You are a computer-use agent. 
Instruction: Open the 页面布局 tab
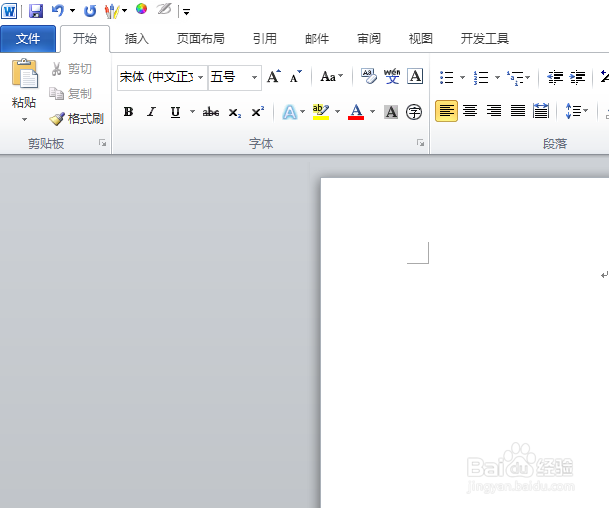(x=200, y=38)
